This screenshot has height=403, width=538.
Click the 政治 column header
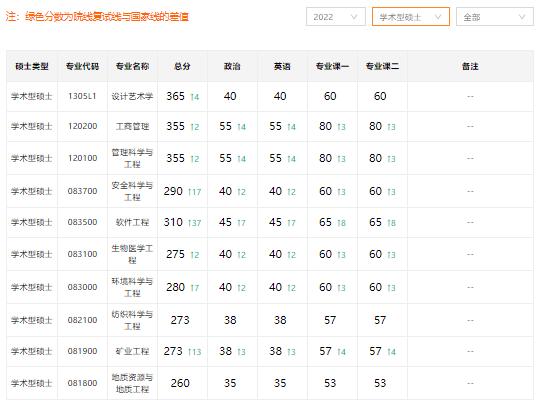pyautogui.click(x=232, y=66)
